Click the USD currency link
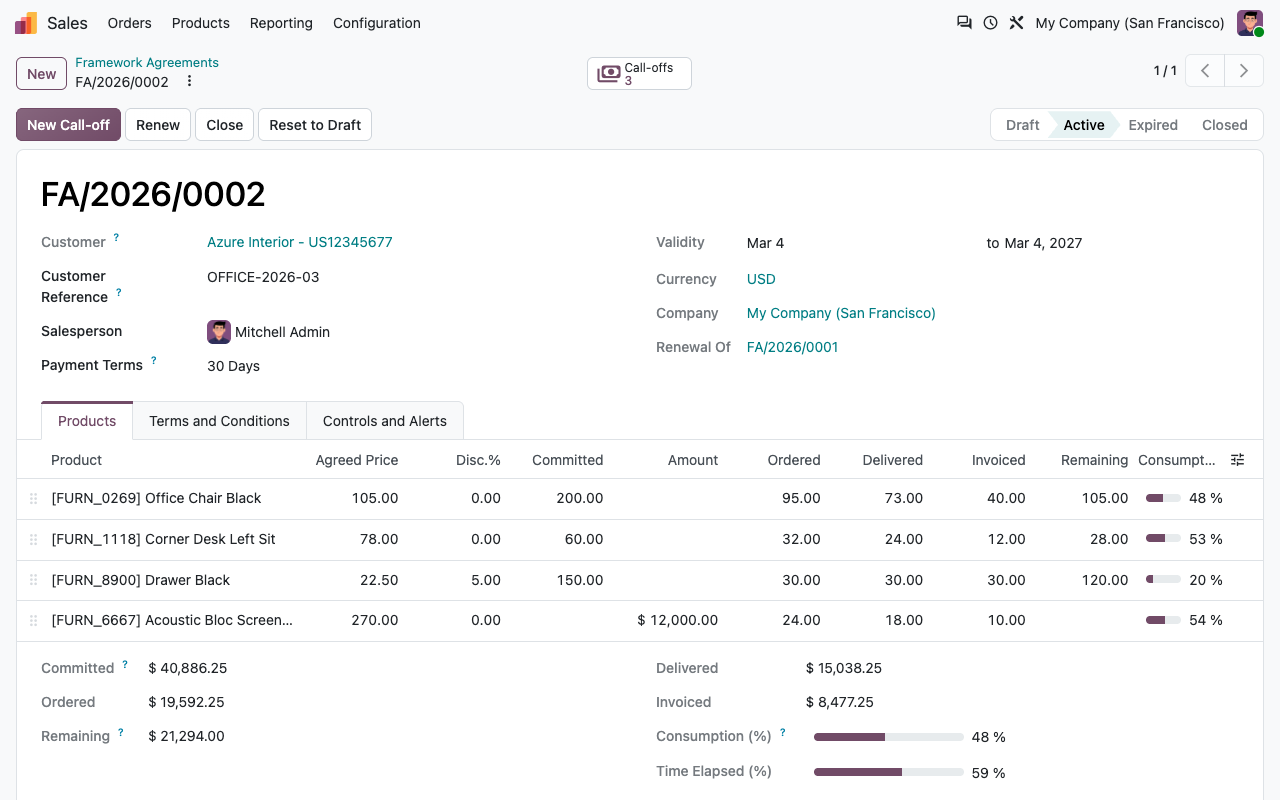The height and width of the screenshot is (800, 1280). coord(761,279)
